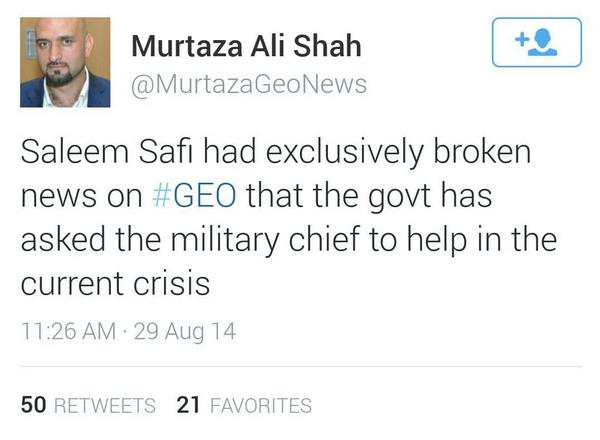Click the Murtaza Ali Shah display name
This screenshot has height=440, width=600.
click(x=246, y=47)
